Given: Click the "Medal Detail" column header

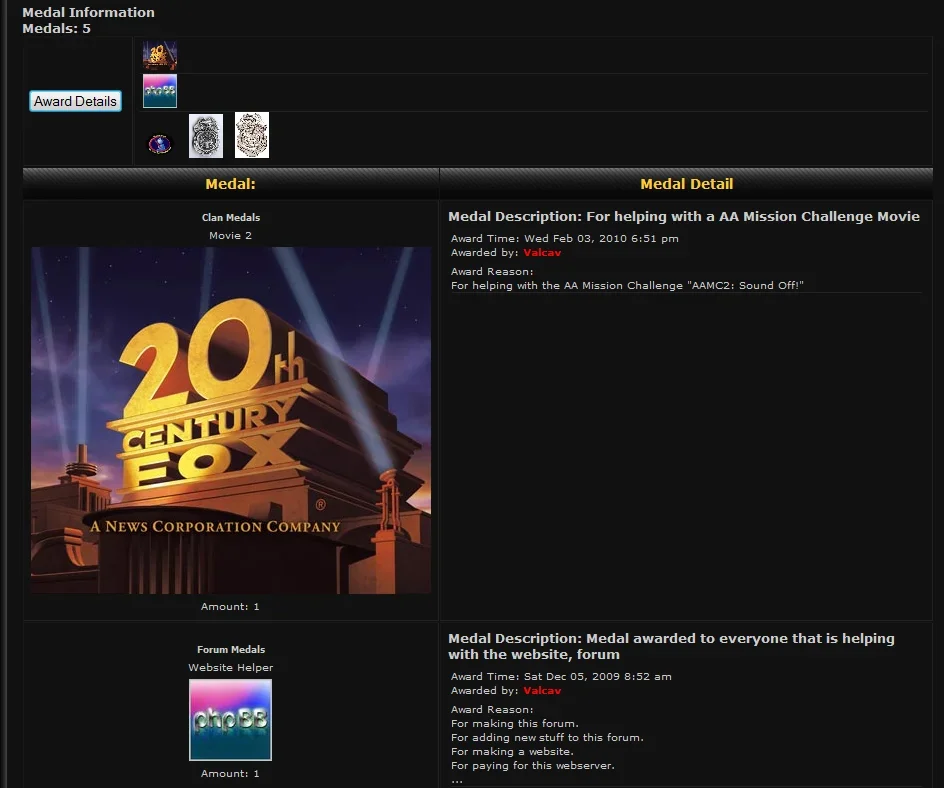Looking at the screenshot, I should tap(686, 184).
